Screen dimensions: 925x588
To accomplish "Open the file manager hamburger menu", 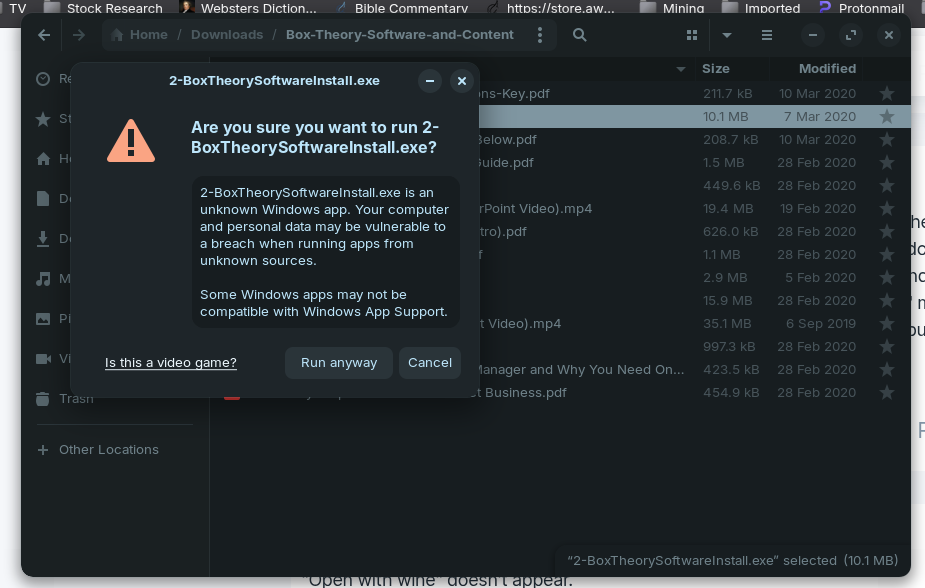I will point(767,35).
